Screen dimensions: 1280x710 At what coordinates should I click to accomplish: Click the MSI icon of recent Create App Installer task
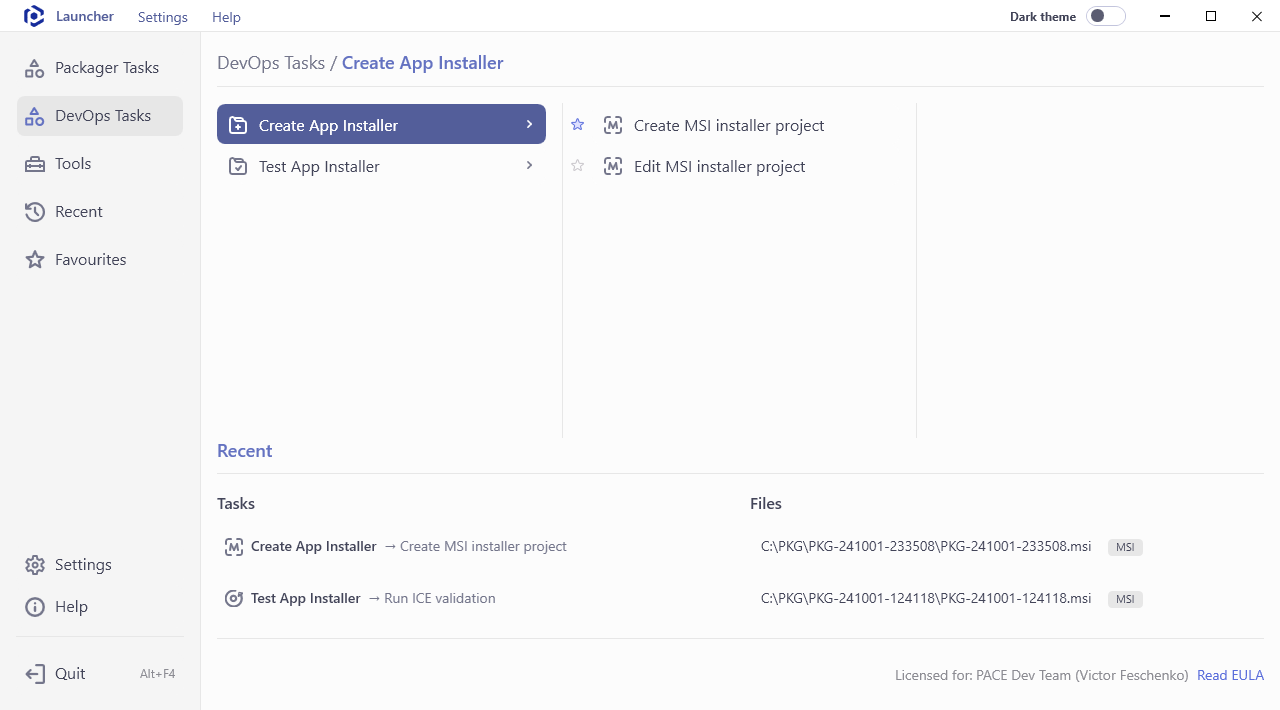pyautogui.click(x=234, y=547)
